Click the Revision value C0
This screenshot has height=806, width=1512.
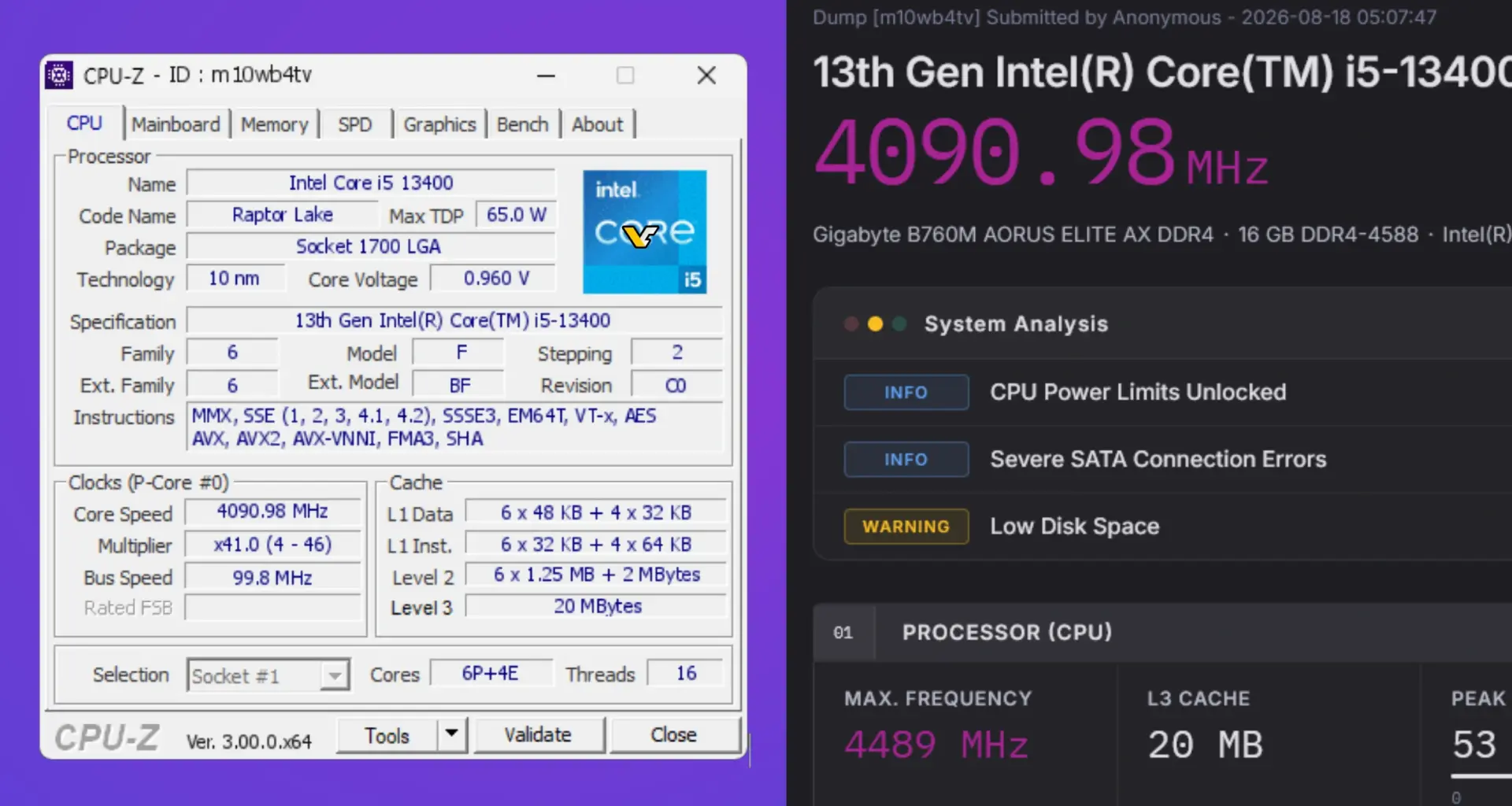[676, 386]
